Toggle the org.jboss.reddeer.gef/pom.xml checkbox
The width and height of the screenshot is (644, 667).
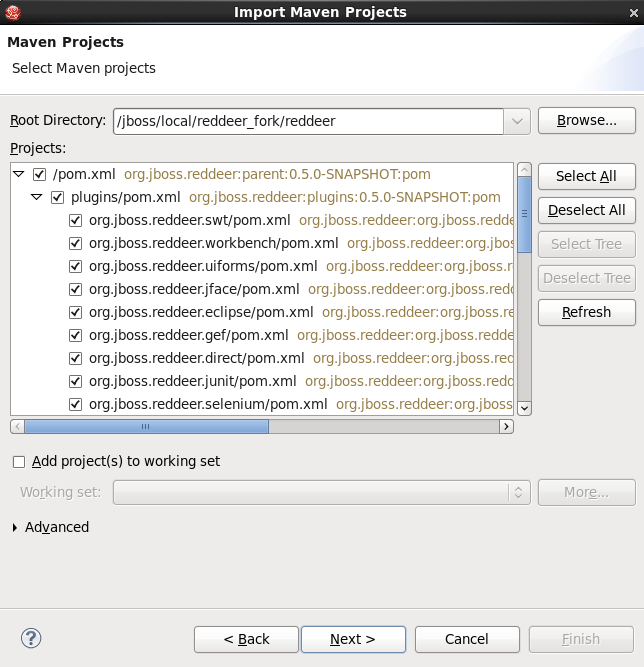(x=75, y=335)
